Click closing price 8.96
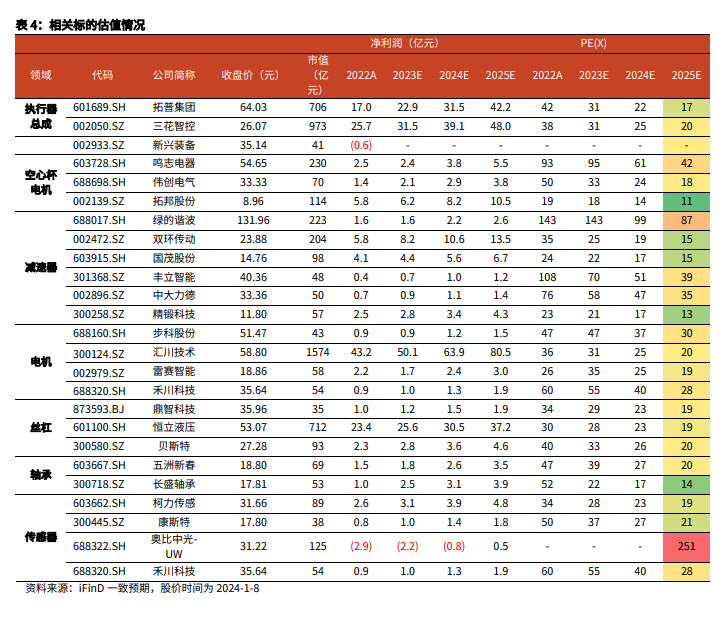The width and height of the screenshot is (724, 622). tap(253, 201)
